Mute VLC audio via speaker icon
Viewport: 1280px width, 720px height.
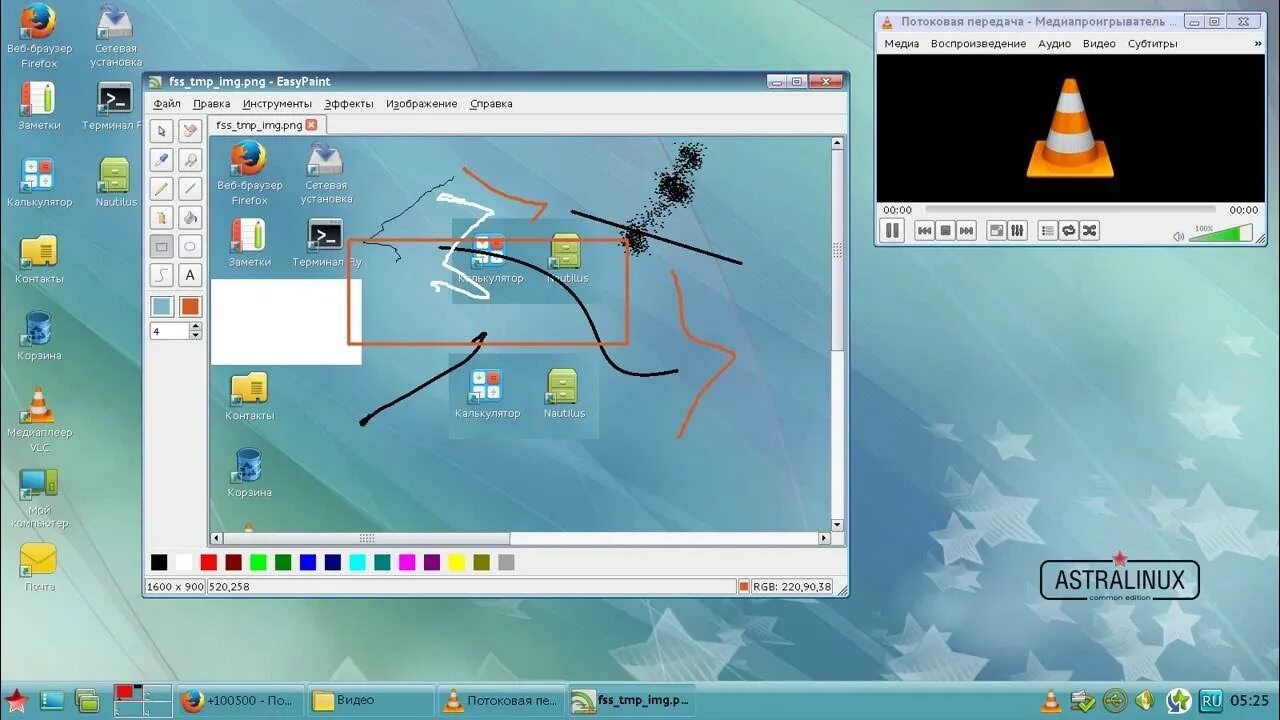pyautogui.click(x=1178, y=236)
